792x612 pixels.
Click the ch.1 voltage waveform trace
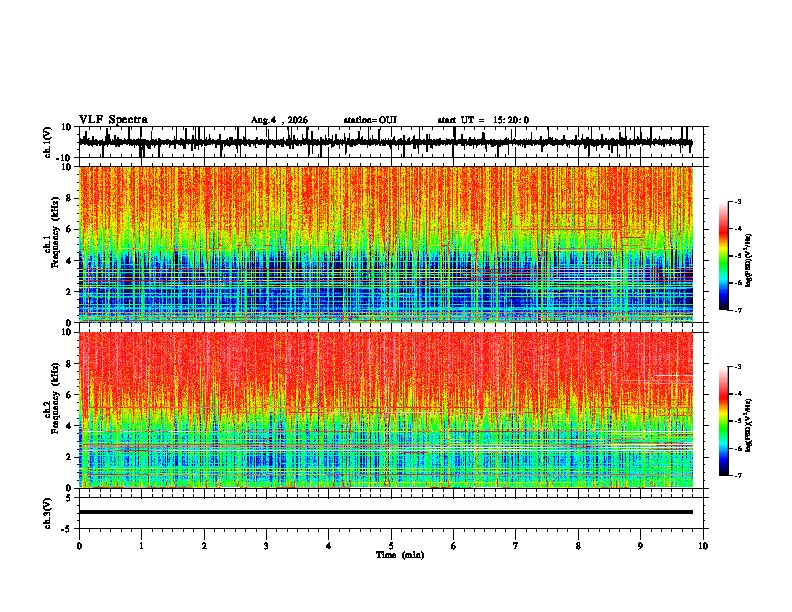(385, 142)
